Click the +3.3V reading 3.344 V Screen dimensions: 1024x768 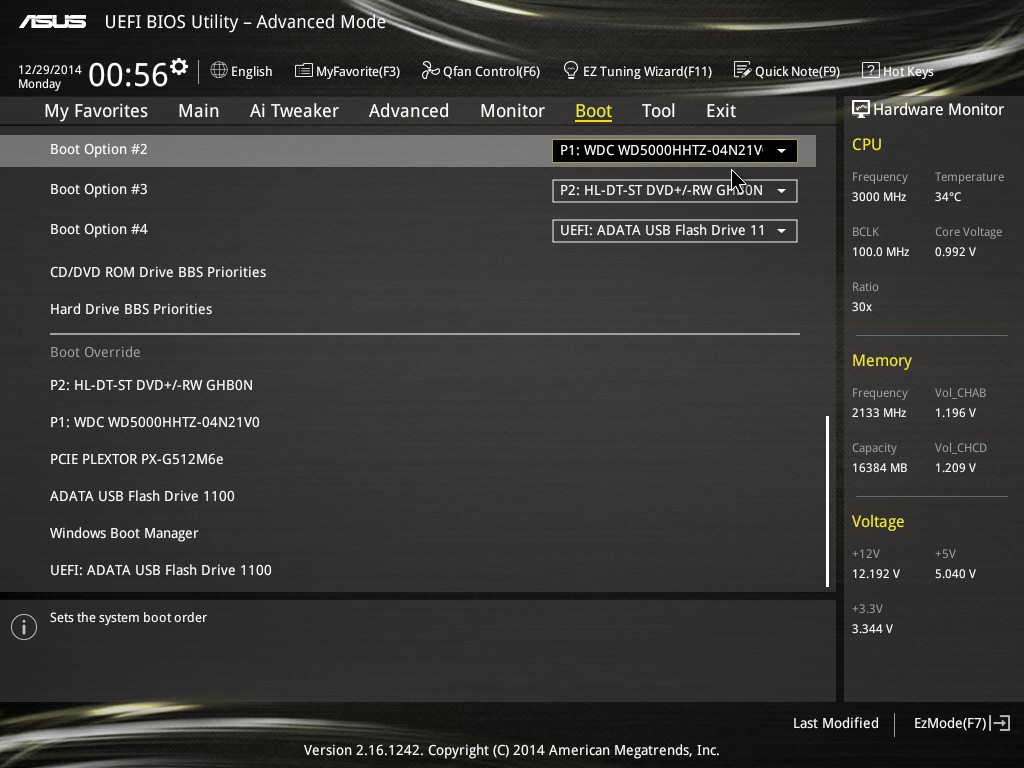872,629
